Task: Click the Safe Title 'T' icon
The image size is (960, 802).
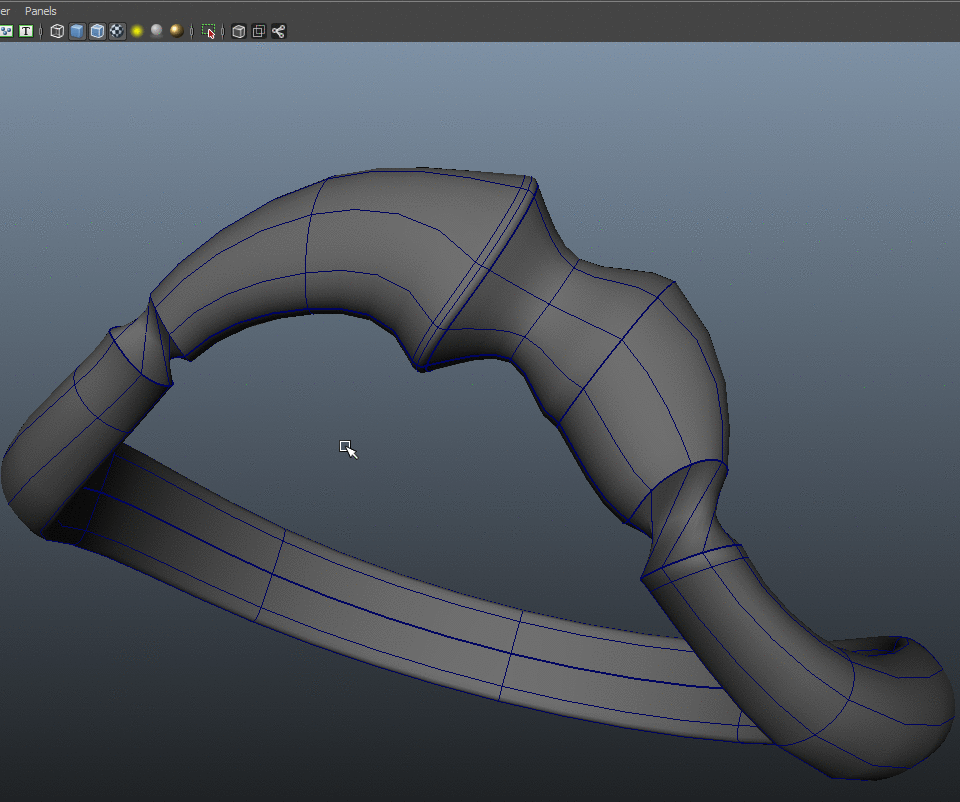Action: (26, 31)
